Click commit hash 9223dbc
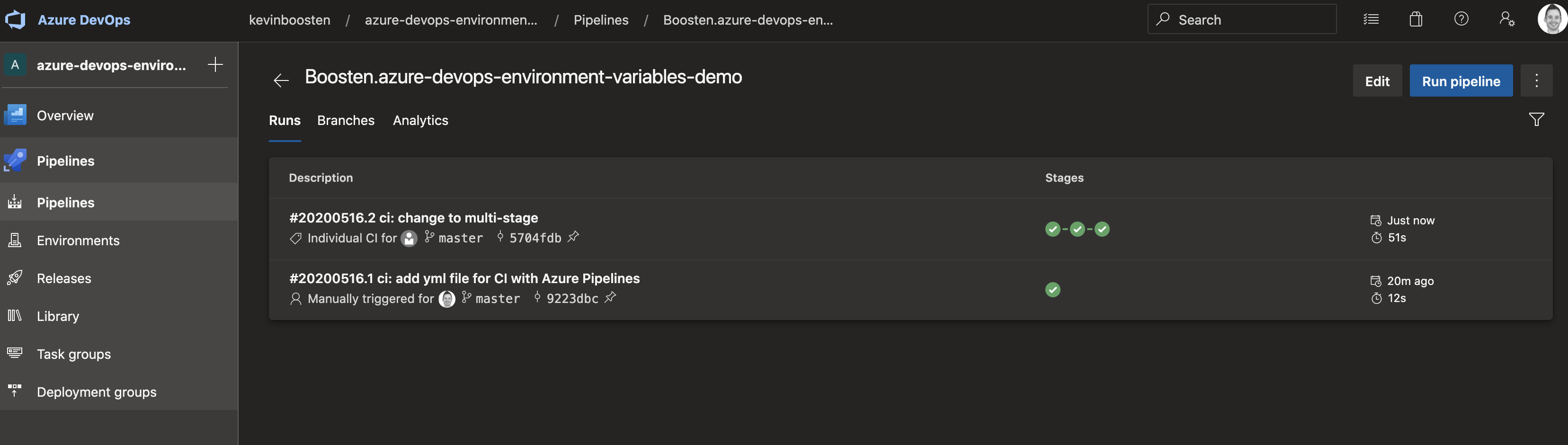 [572, 298]
